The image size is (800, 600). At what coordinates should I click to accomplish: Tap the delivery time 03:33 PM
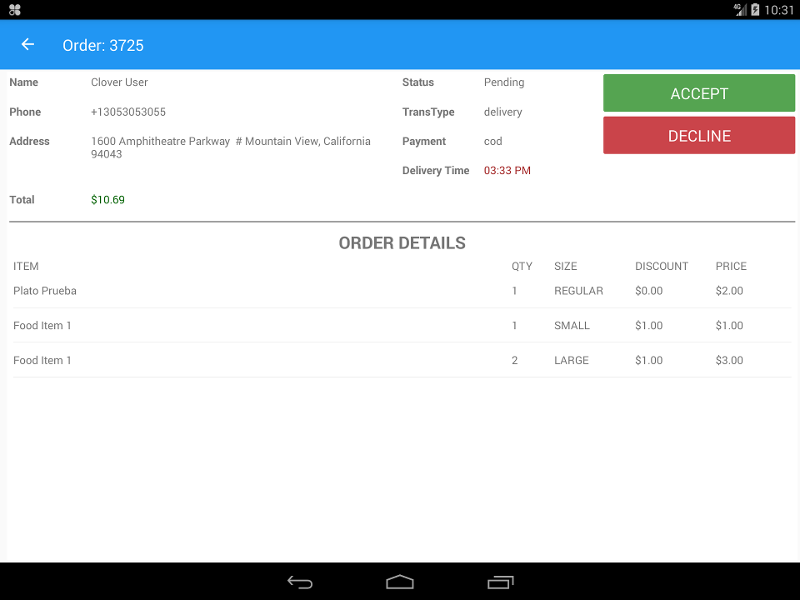(507, 170)
